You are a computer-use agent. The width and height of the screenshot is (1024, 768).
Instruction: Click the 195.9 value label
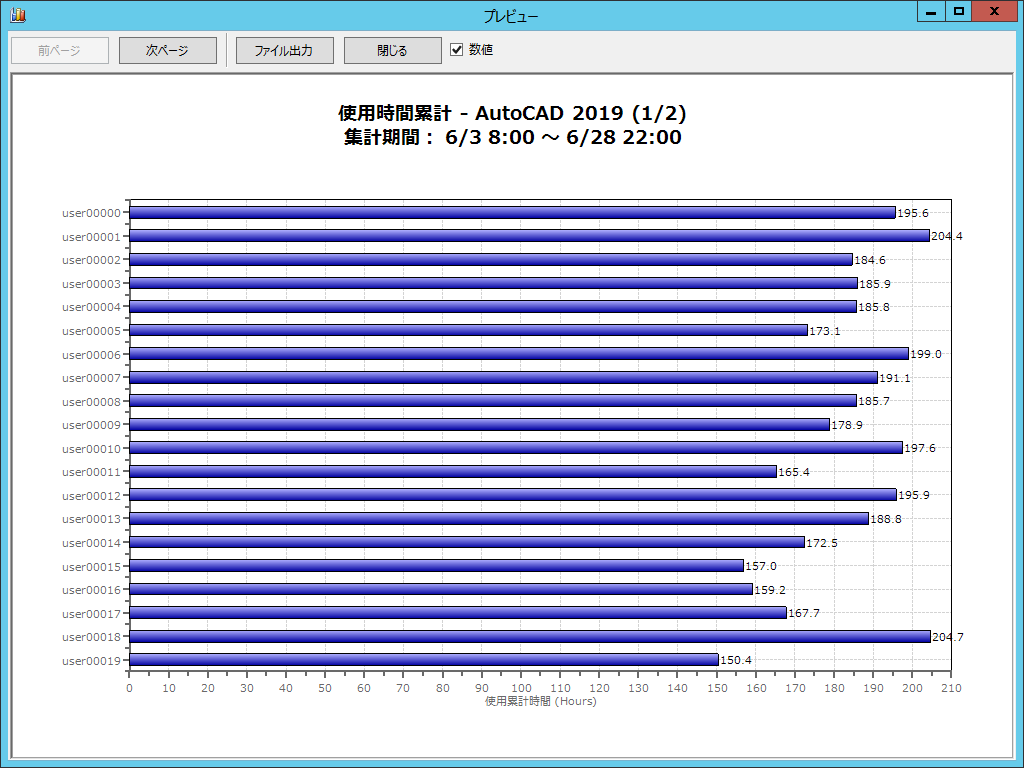[x=914, y=495]
